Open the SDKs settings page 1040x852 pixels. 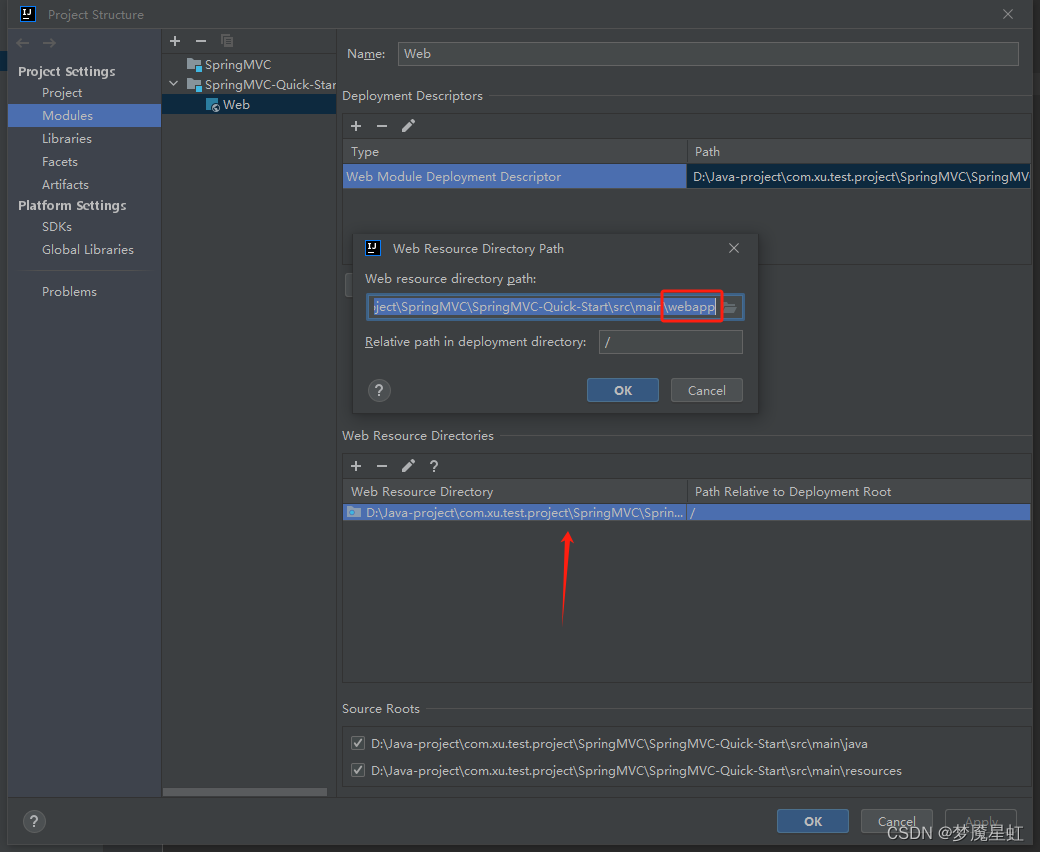(x=57, y=227)
